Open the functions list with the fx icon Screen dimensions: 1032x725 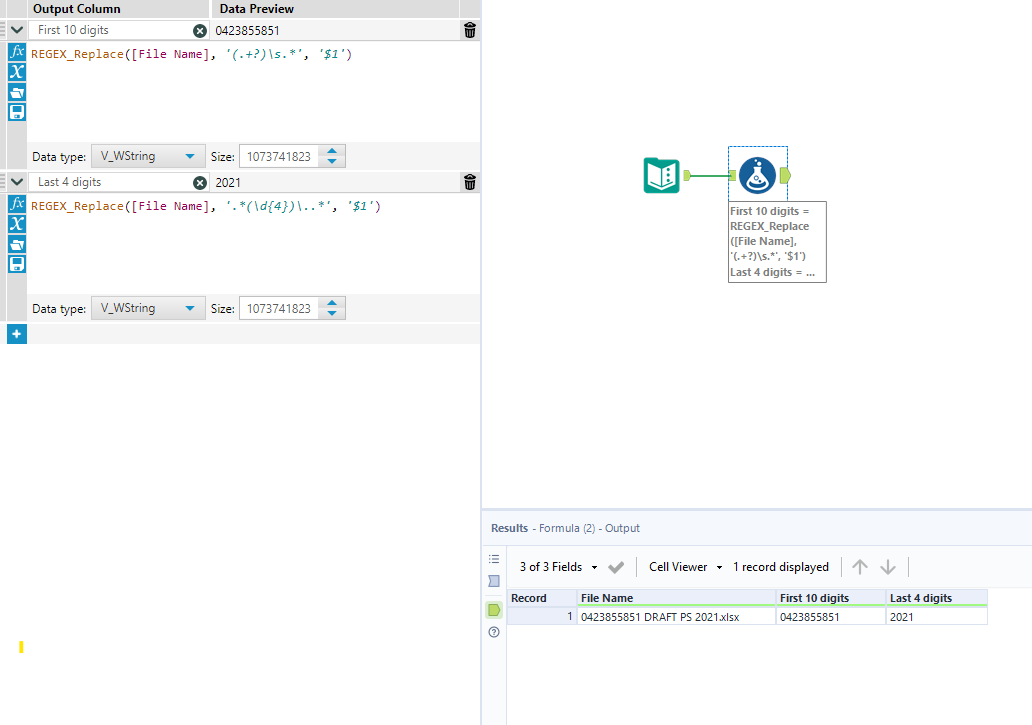(16, 52)
